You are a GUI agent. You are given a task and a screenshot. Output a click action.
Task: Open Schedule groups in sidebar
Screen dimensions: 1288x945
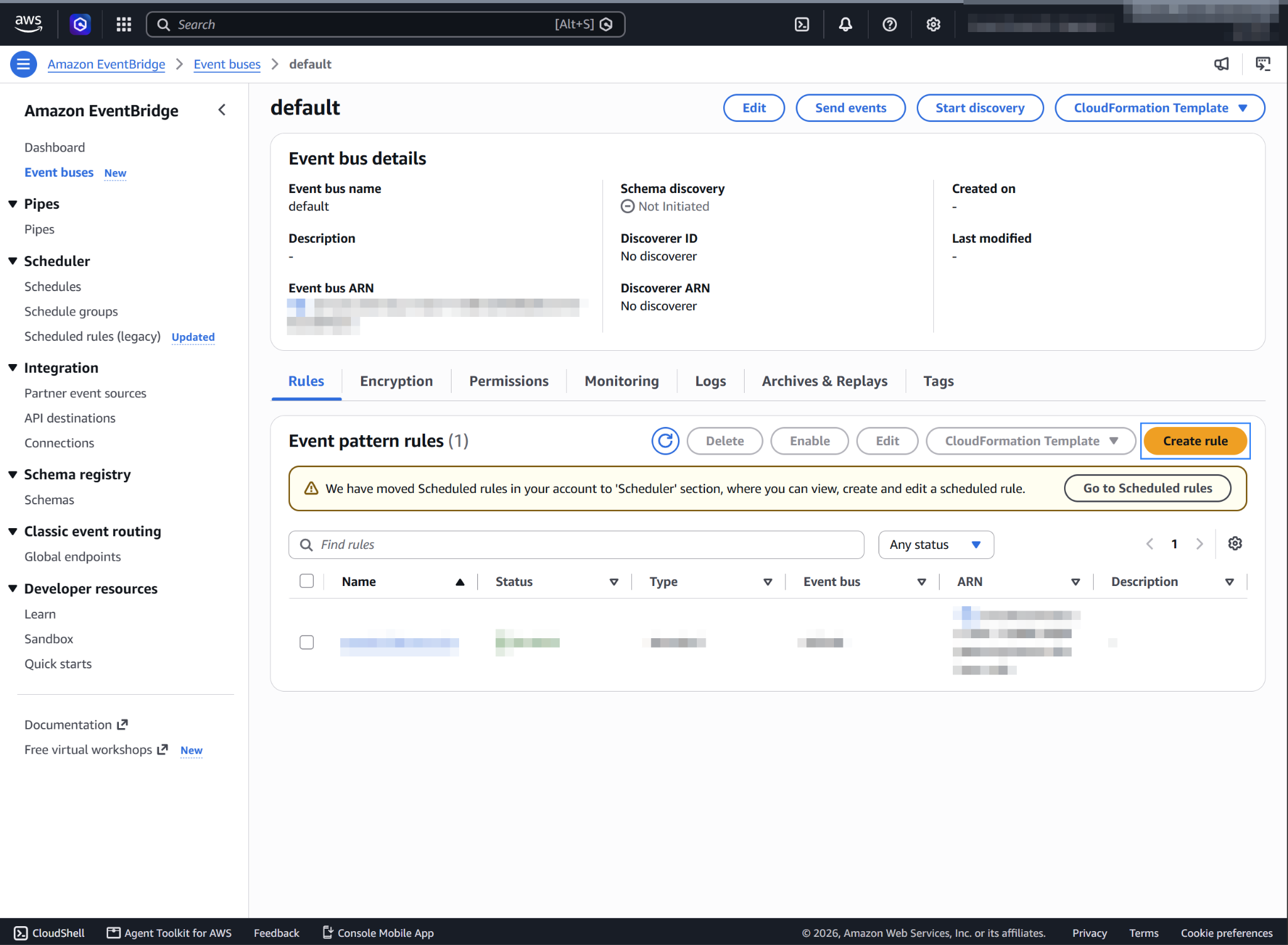pos(71,311)
